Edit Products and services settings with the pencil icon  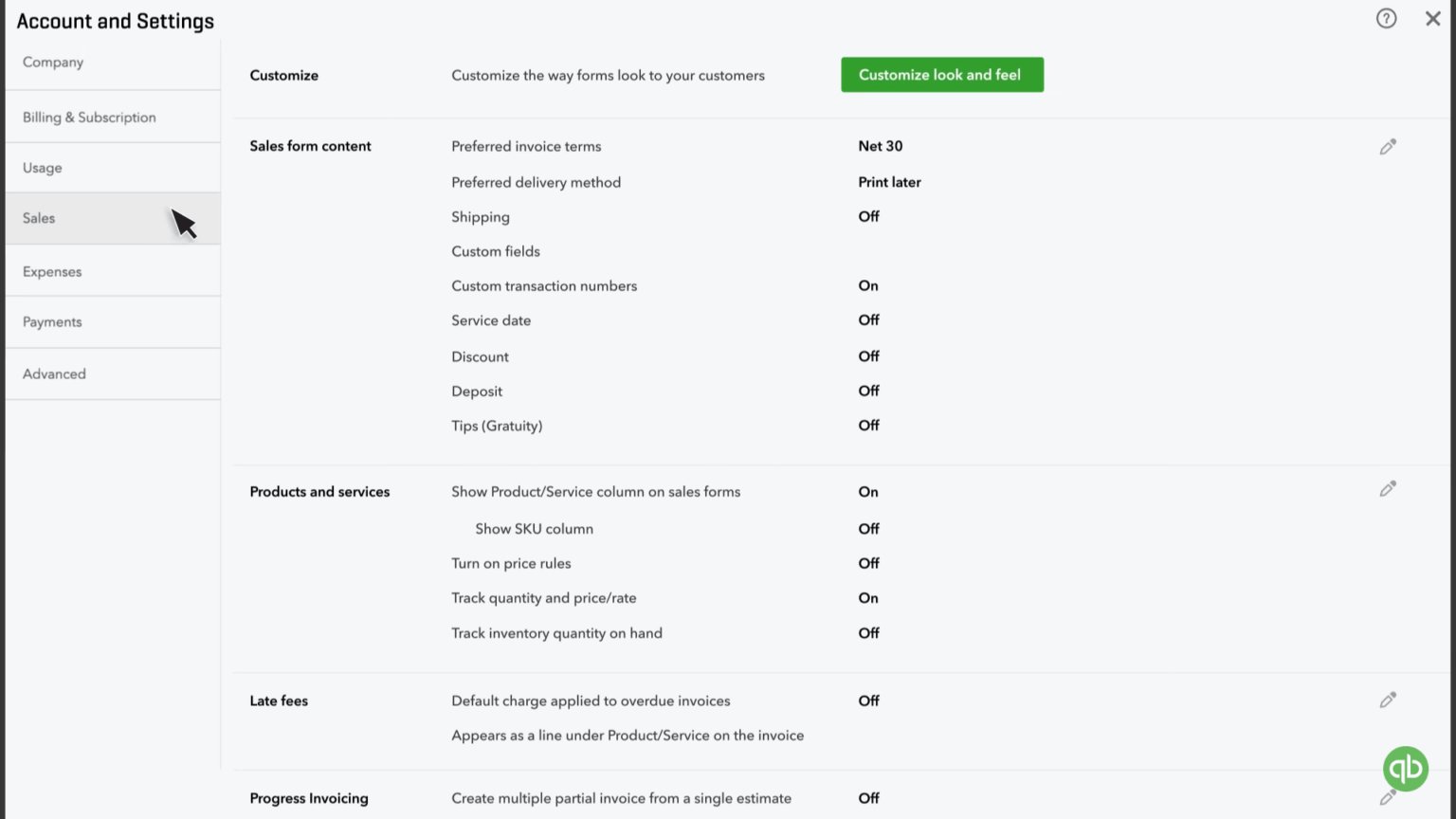(x=1388, y=488)
